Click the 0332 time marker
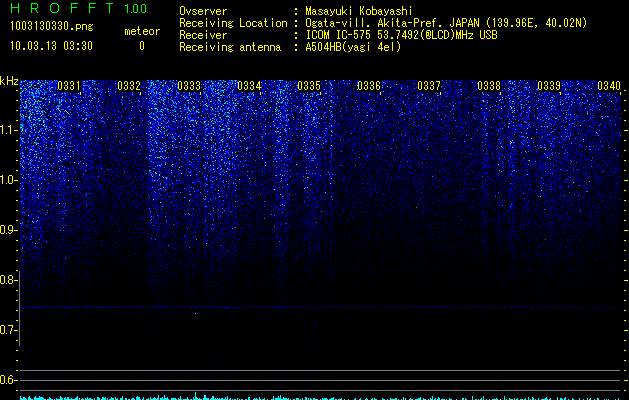 pyautogui.click(x=129, y=86)
